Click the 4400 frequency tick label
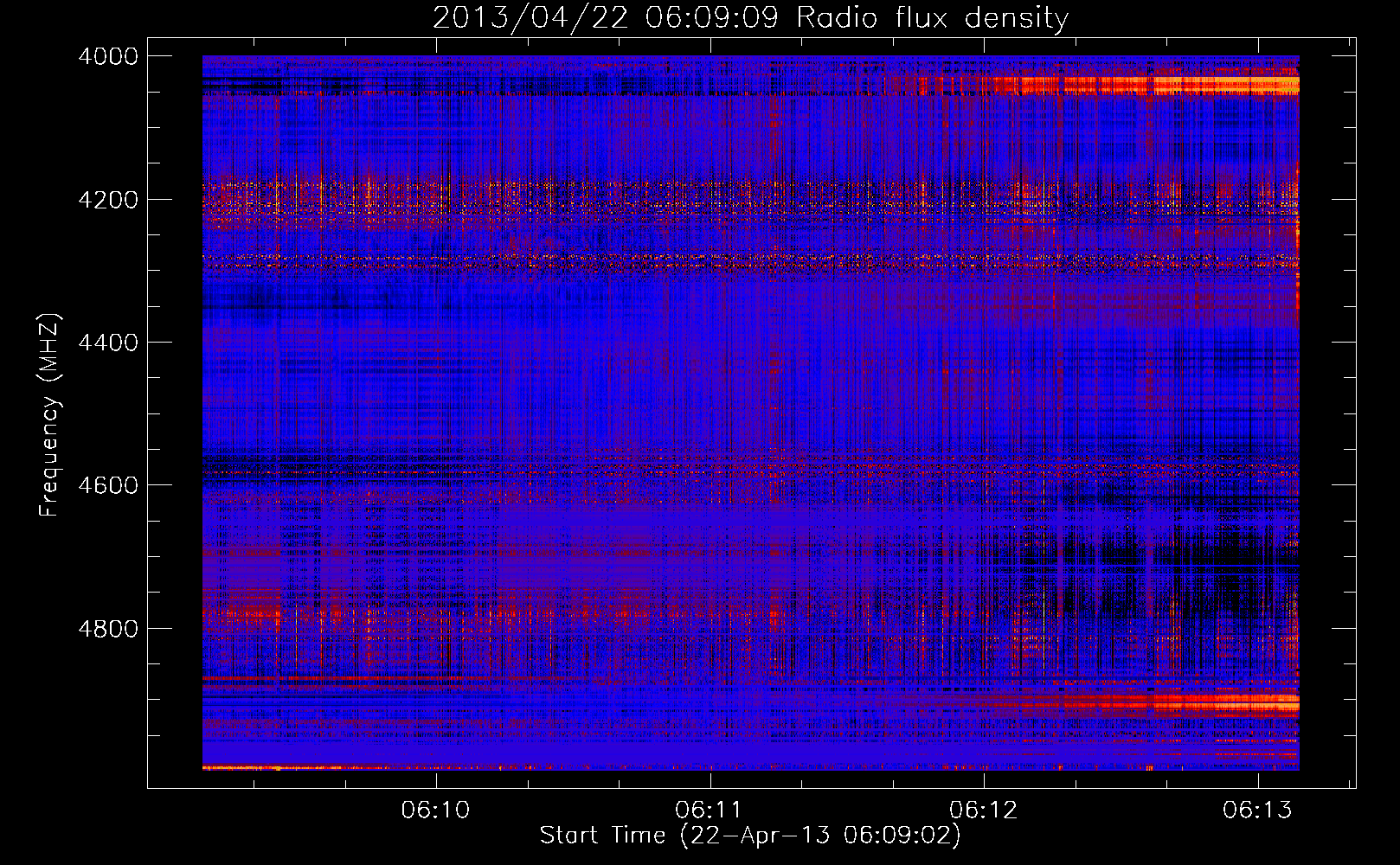The image size is (1400, 865). [108, 343]
